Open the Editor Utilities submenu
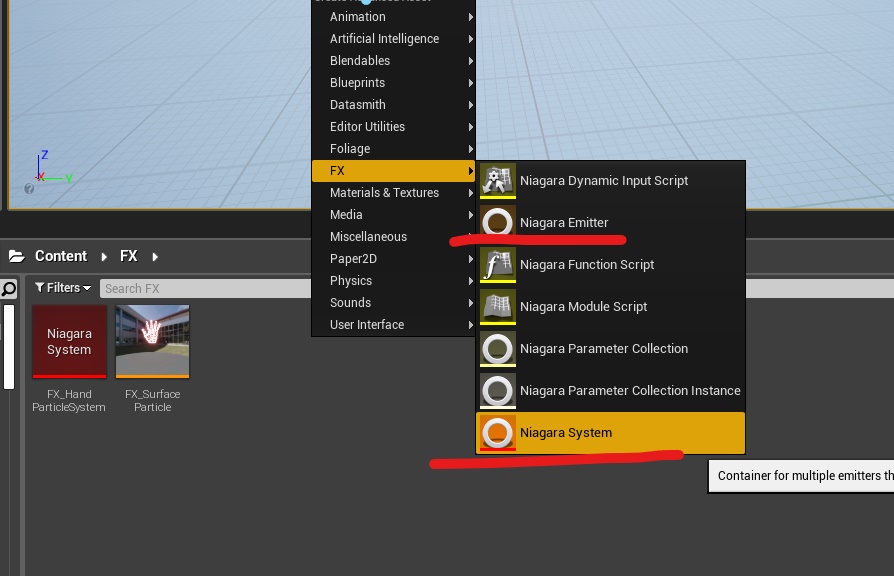 (393, 127)
